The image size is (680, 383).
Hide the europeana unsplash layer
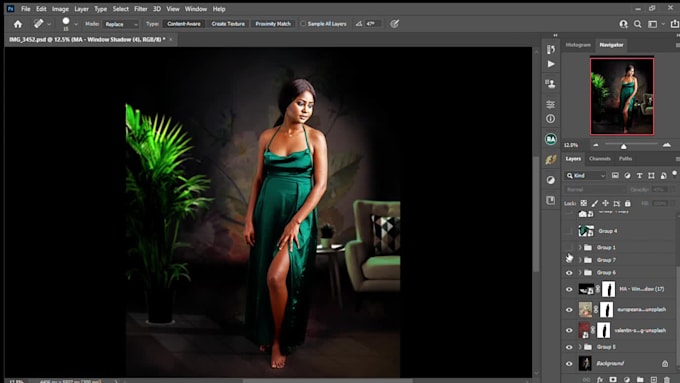tap(569, 310)
